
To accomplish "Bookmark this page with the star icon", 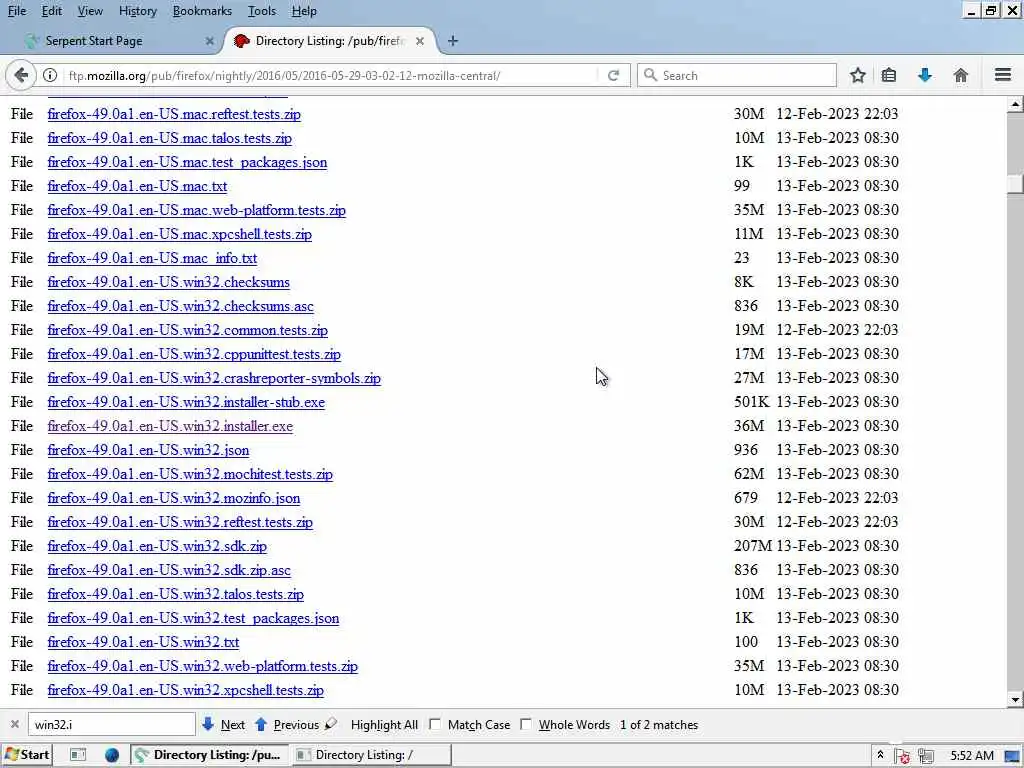I will click(857, 75).
